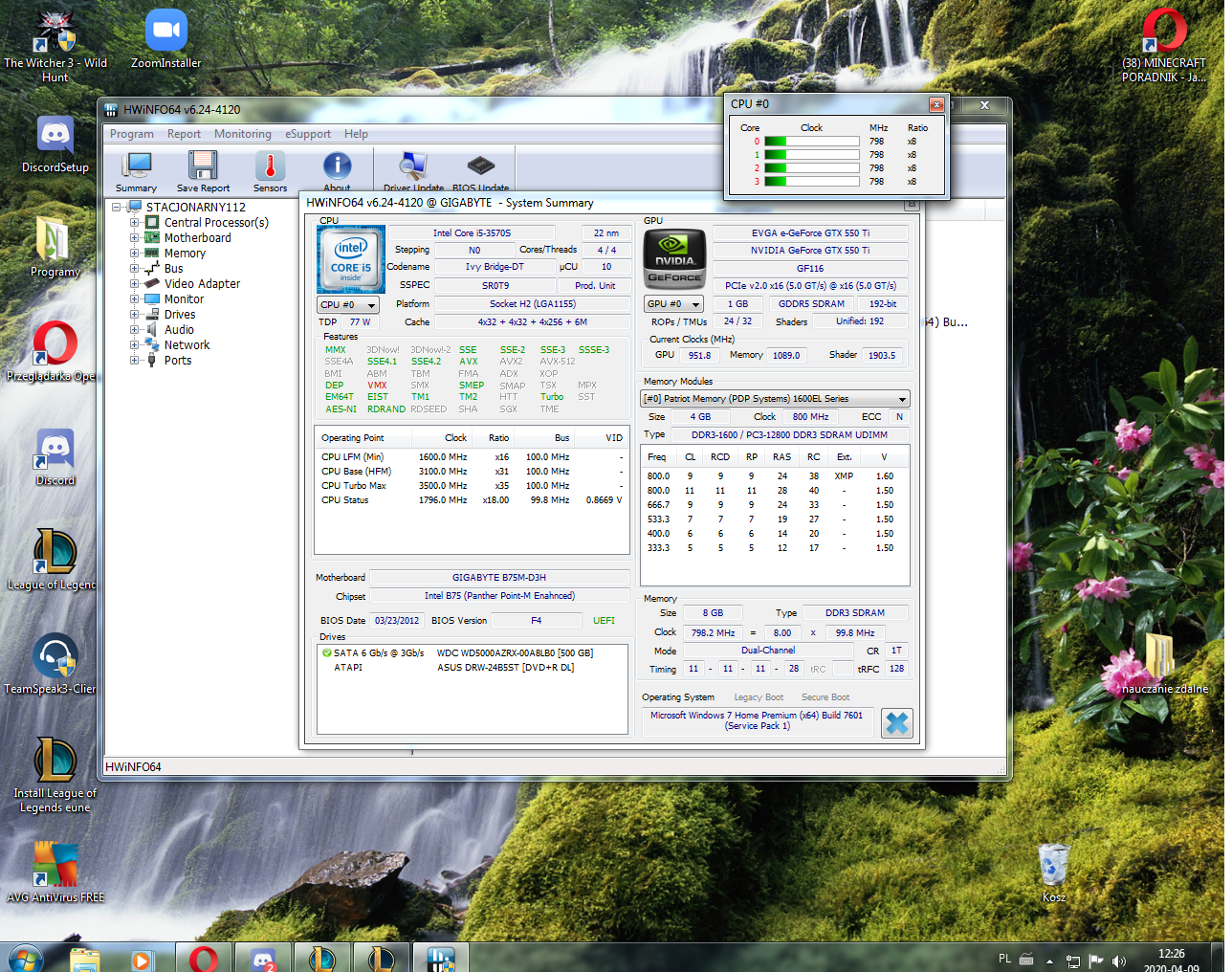This screenshot has width=1232, height=972.
Task: Click the Intel Core i5 logo
Action: pos(351,259)
